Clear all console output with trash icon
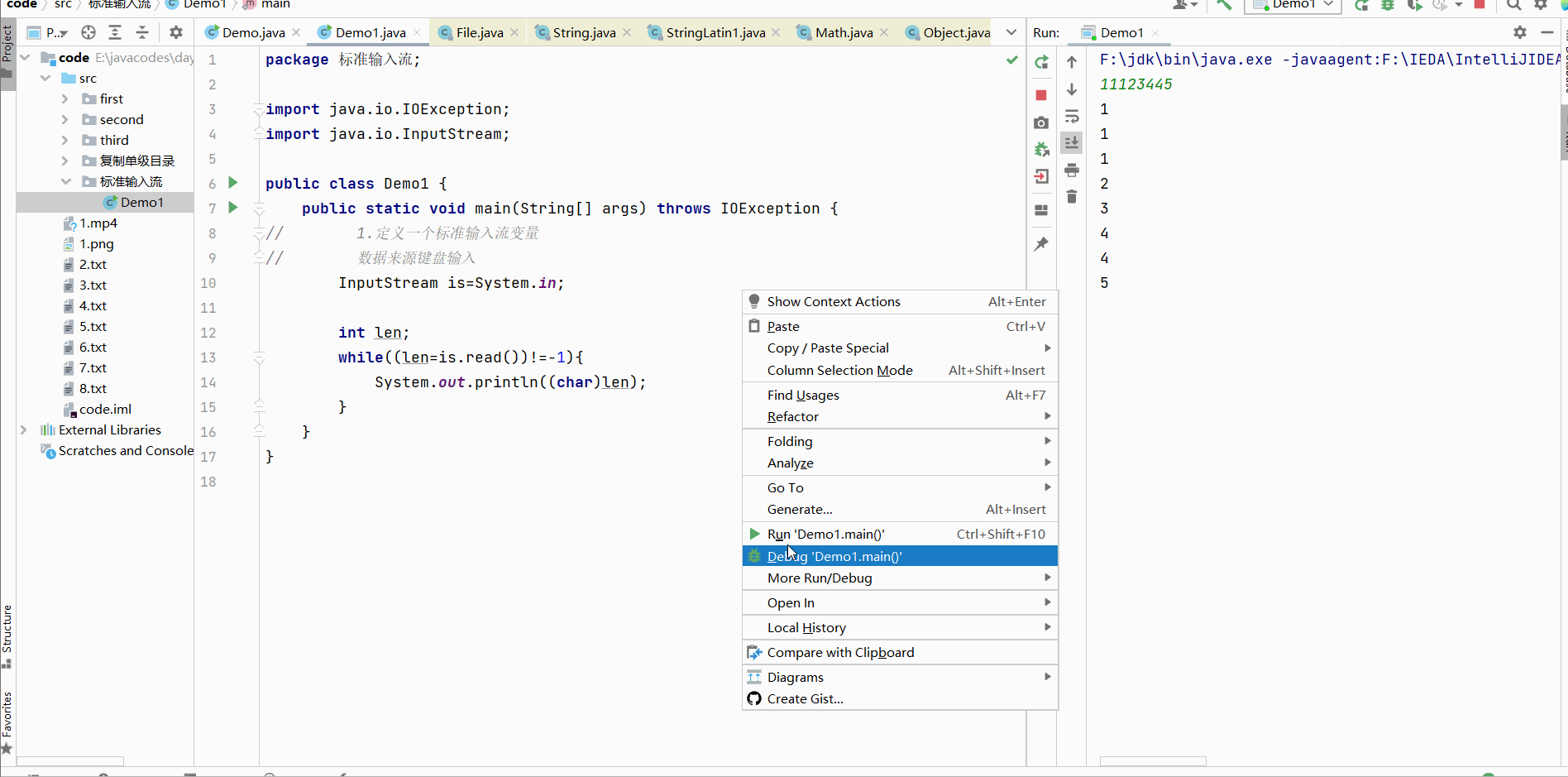1568x777 pixels. (x=1072, y=196)
